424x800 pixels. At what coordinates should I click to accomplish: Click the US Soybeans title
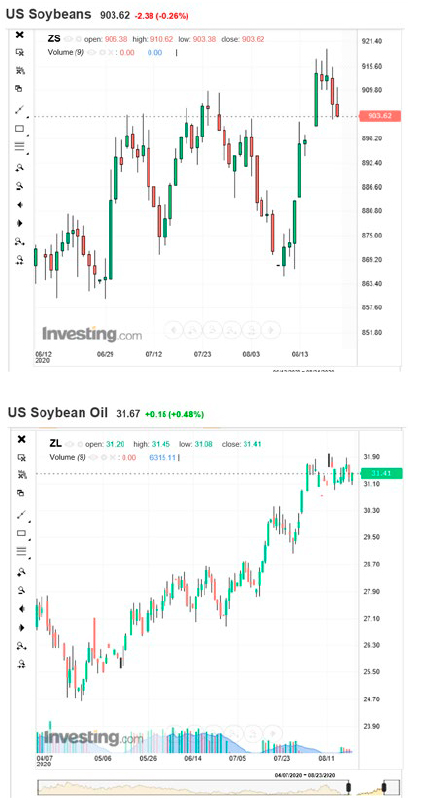[x=48, y=15]
